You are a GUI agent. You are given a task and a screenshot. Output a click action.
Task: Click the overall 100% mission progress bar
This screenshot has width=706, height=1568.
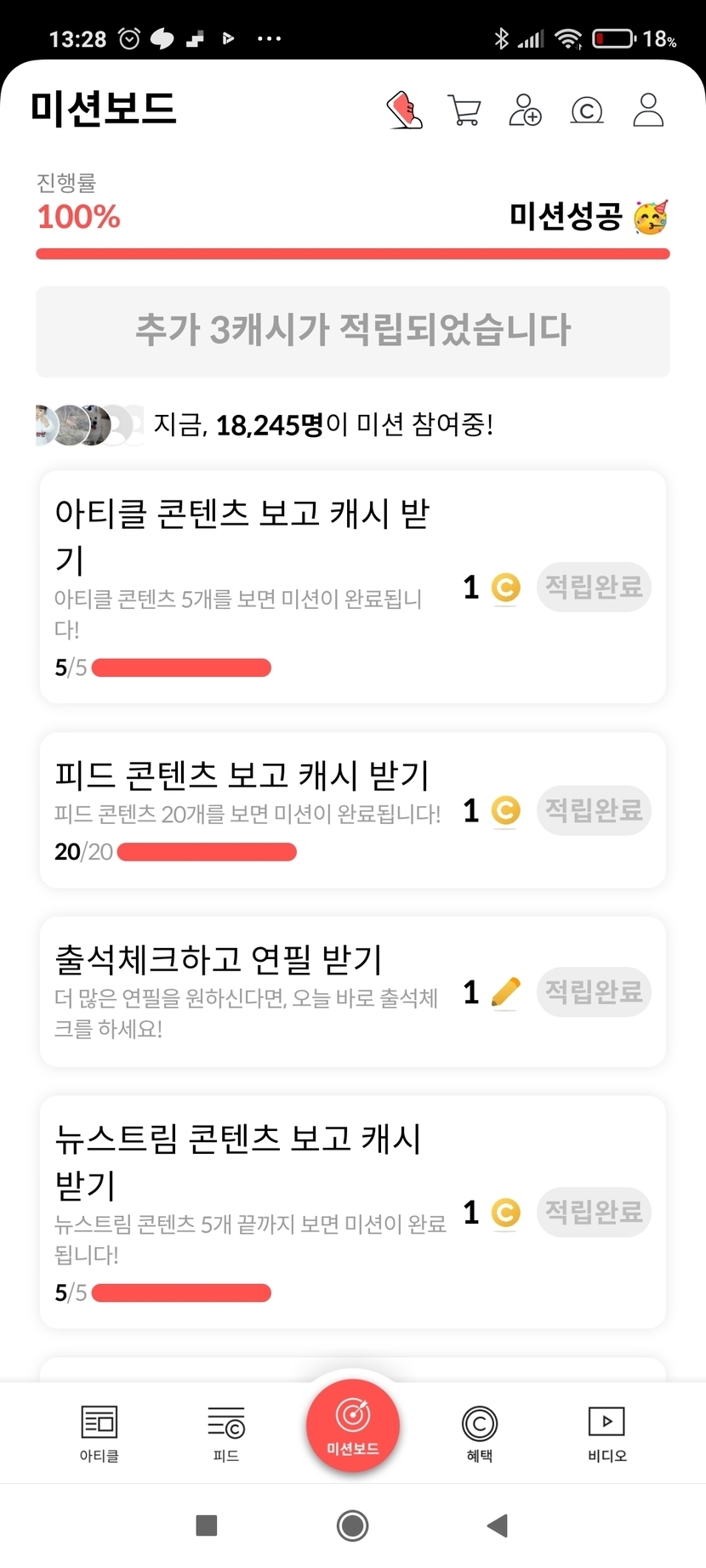coord(353,253)
